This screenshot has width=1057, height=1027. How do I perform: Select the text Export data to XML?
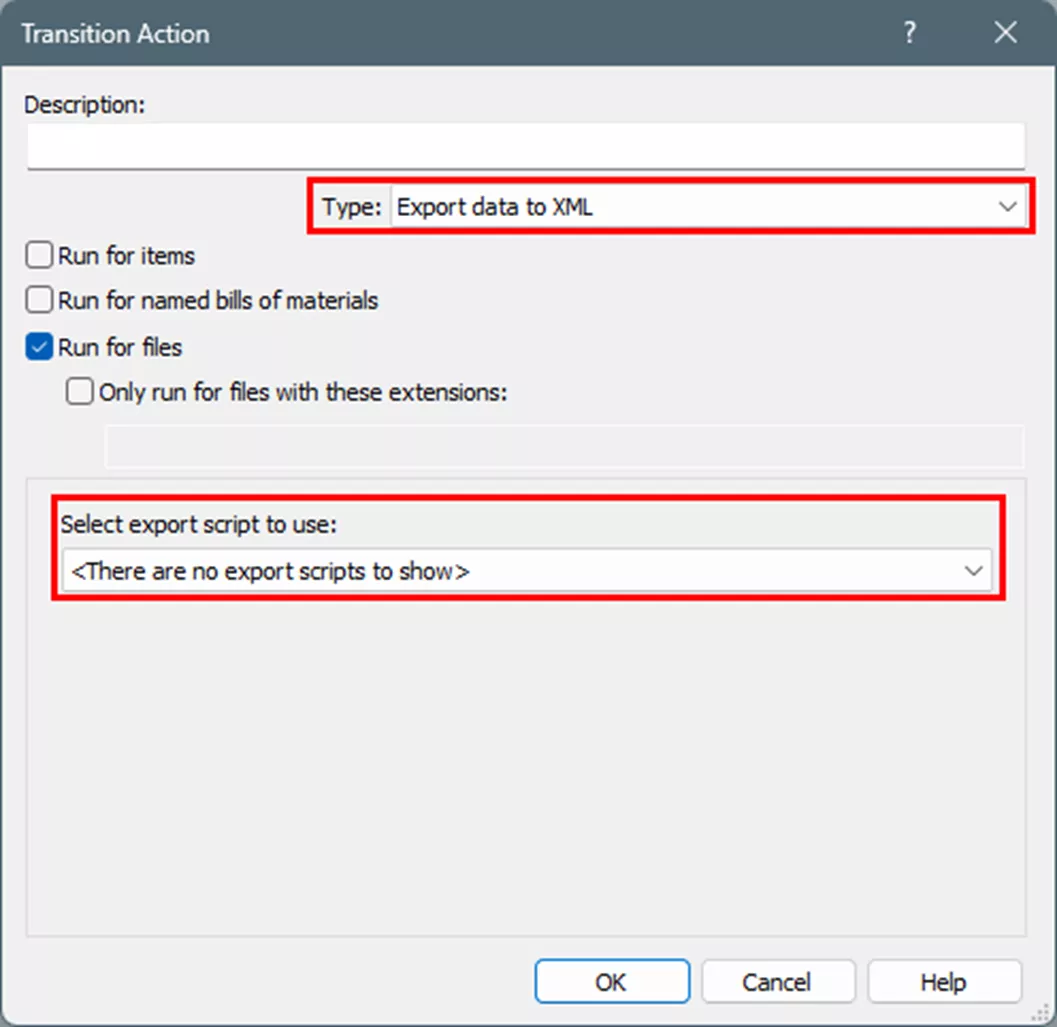pos(496,207)
